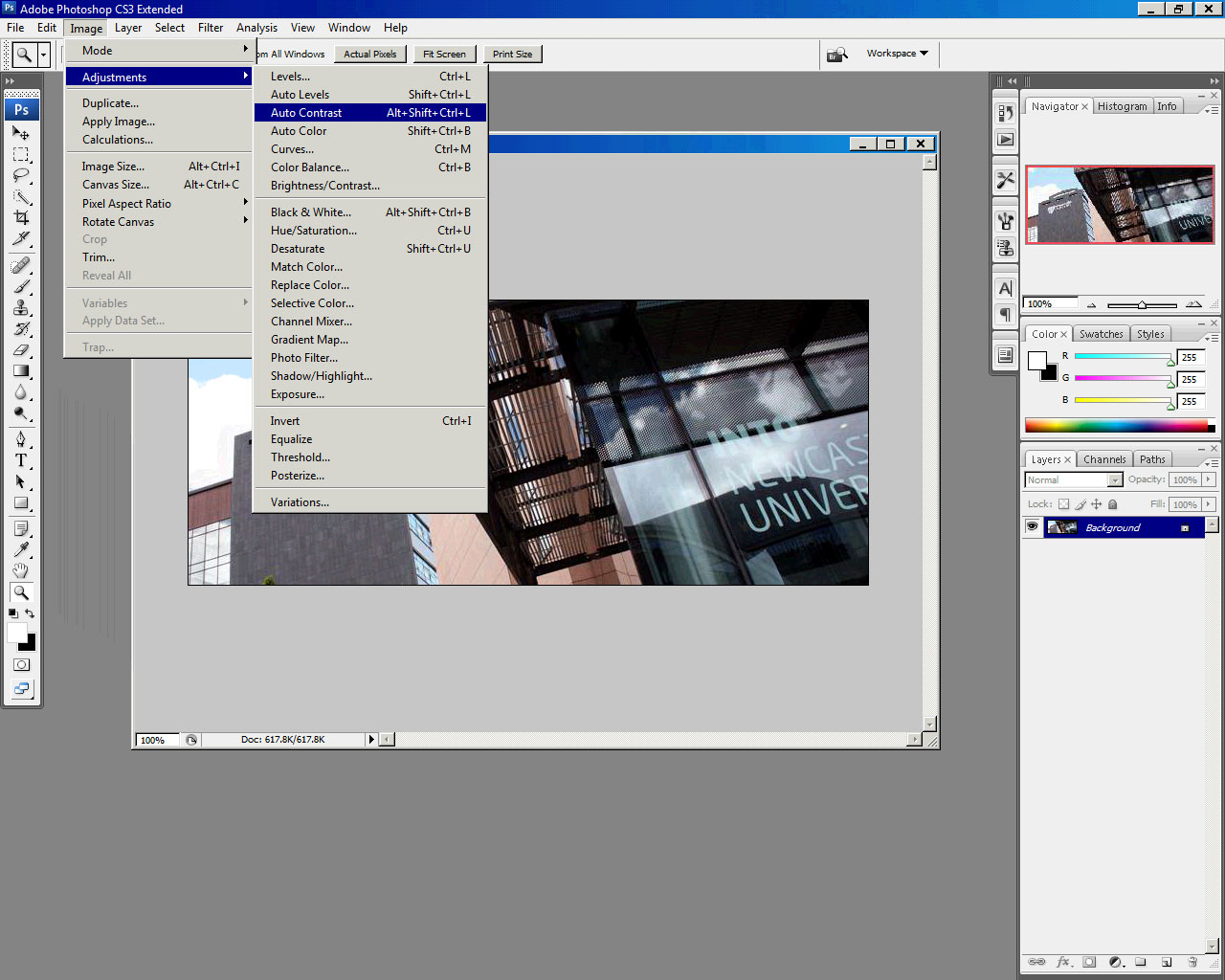Viewport: 1225px width, 980px height.
Task: Activate the Hand tool
Action: pyautogui.click(x=21, y=571)
